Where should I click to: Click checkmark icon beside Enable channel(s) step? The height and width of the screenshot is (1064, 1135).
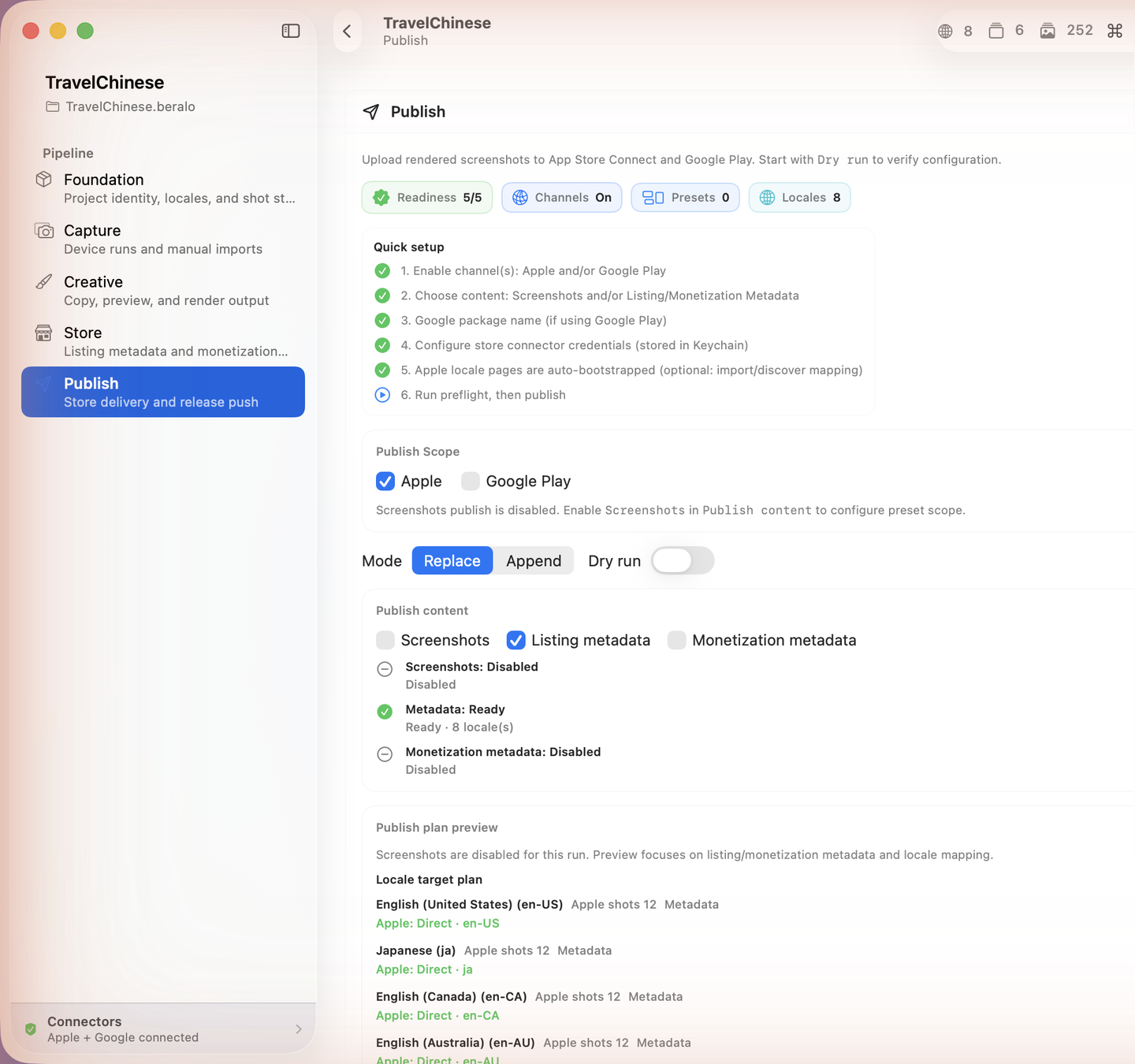coord(382,271)
